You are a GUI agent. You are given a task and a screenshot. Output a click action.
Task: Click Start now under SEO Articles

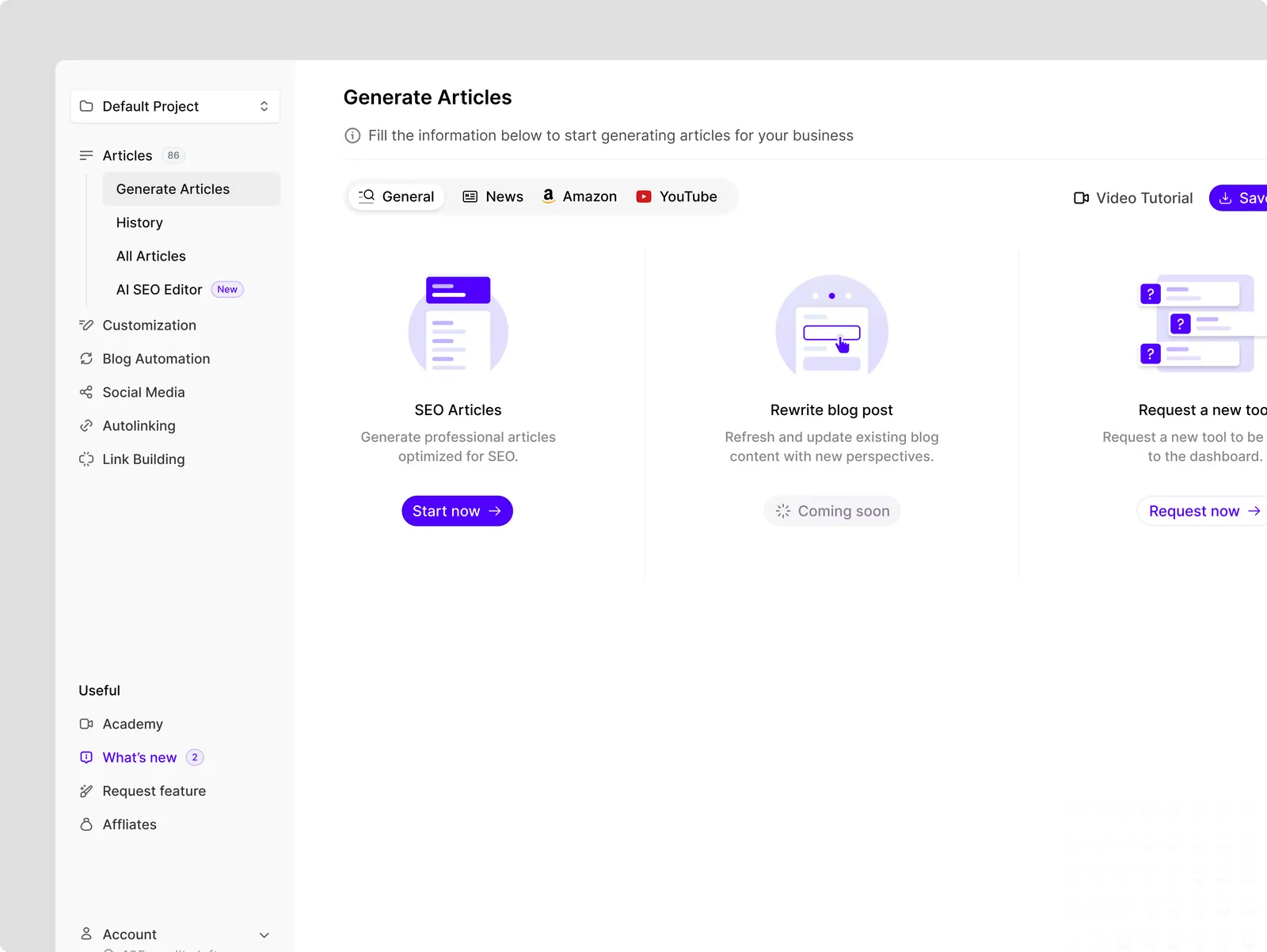pyautogui.click(x=457, y=511)
